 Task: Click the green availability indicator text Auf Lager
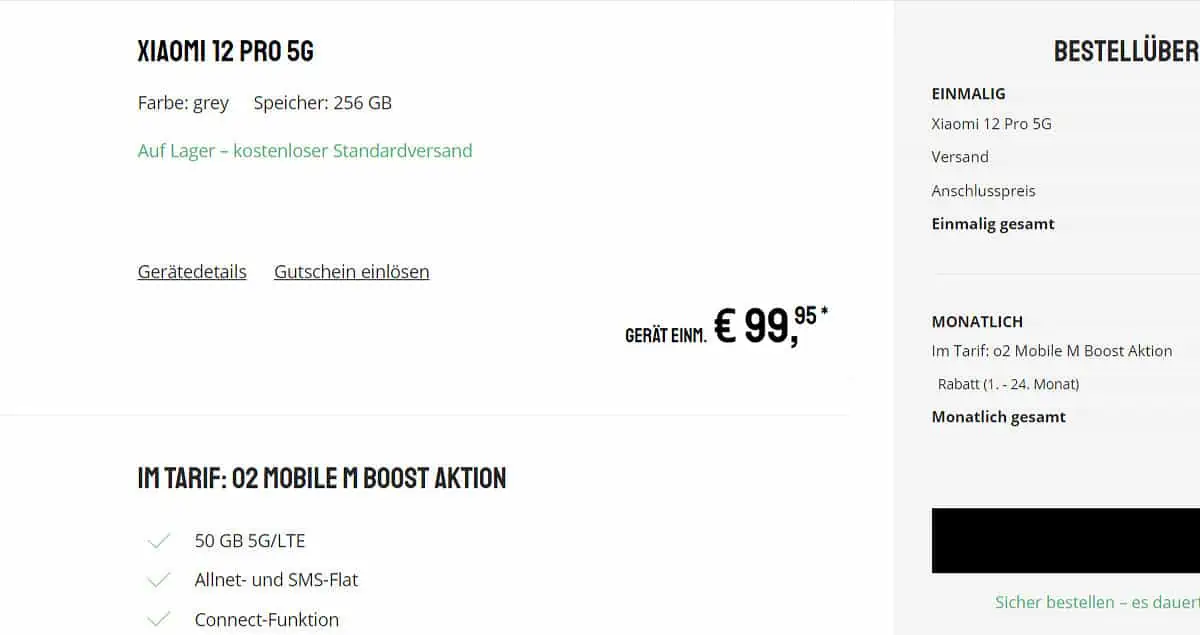coord(176,150)
